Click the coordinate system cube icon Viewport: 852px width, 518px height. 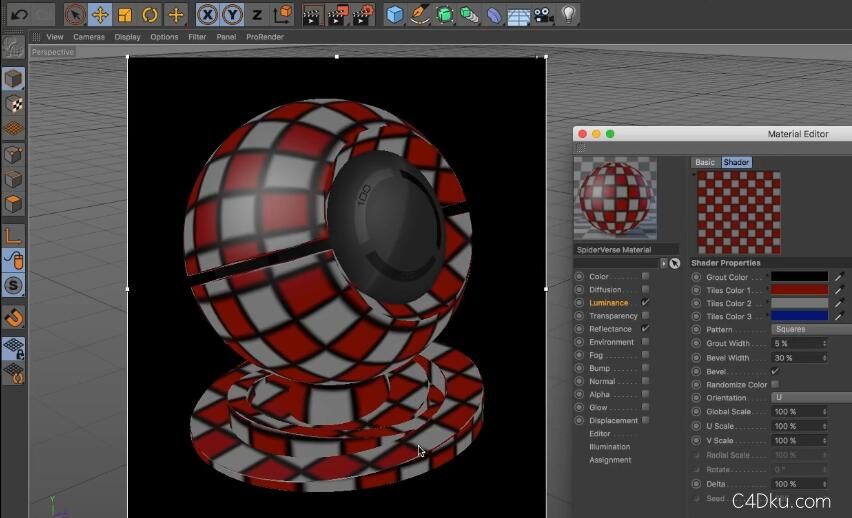point(283,14)
